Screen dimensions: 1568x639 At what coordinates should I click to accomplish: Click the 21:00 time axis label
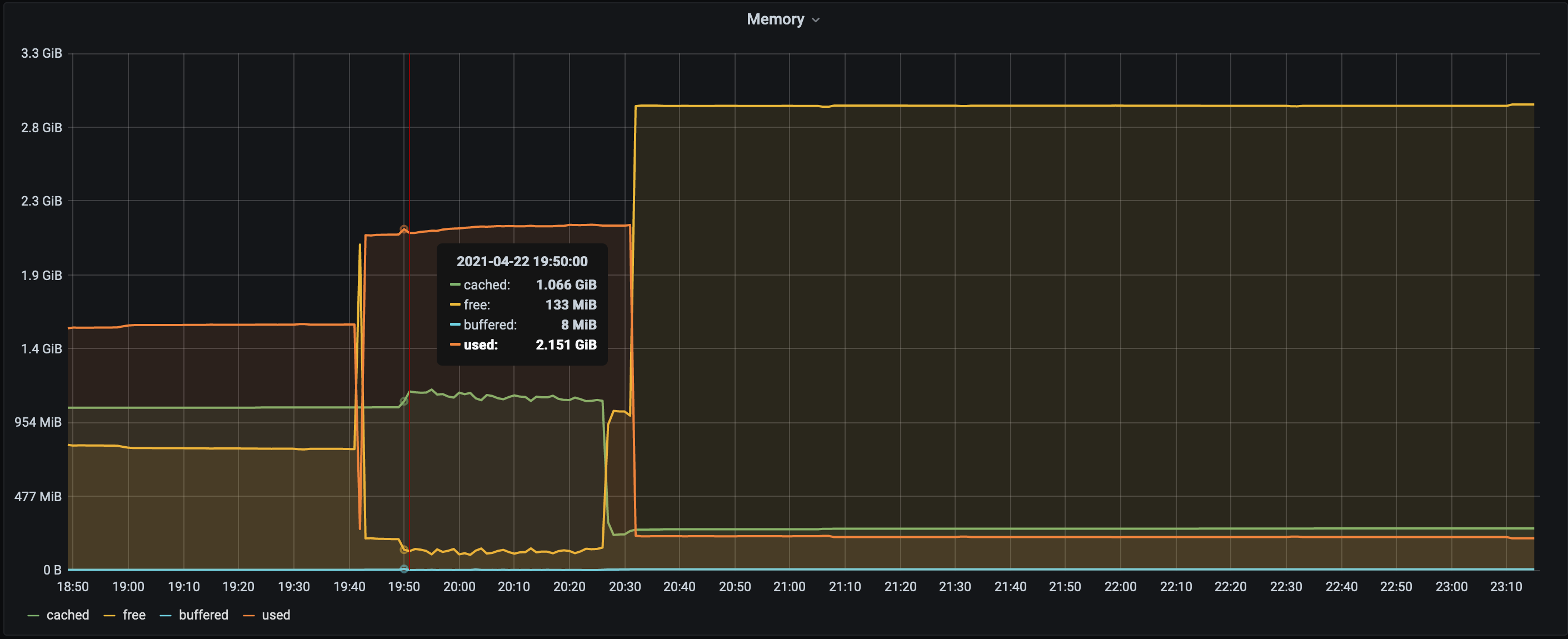click(789, 587)
